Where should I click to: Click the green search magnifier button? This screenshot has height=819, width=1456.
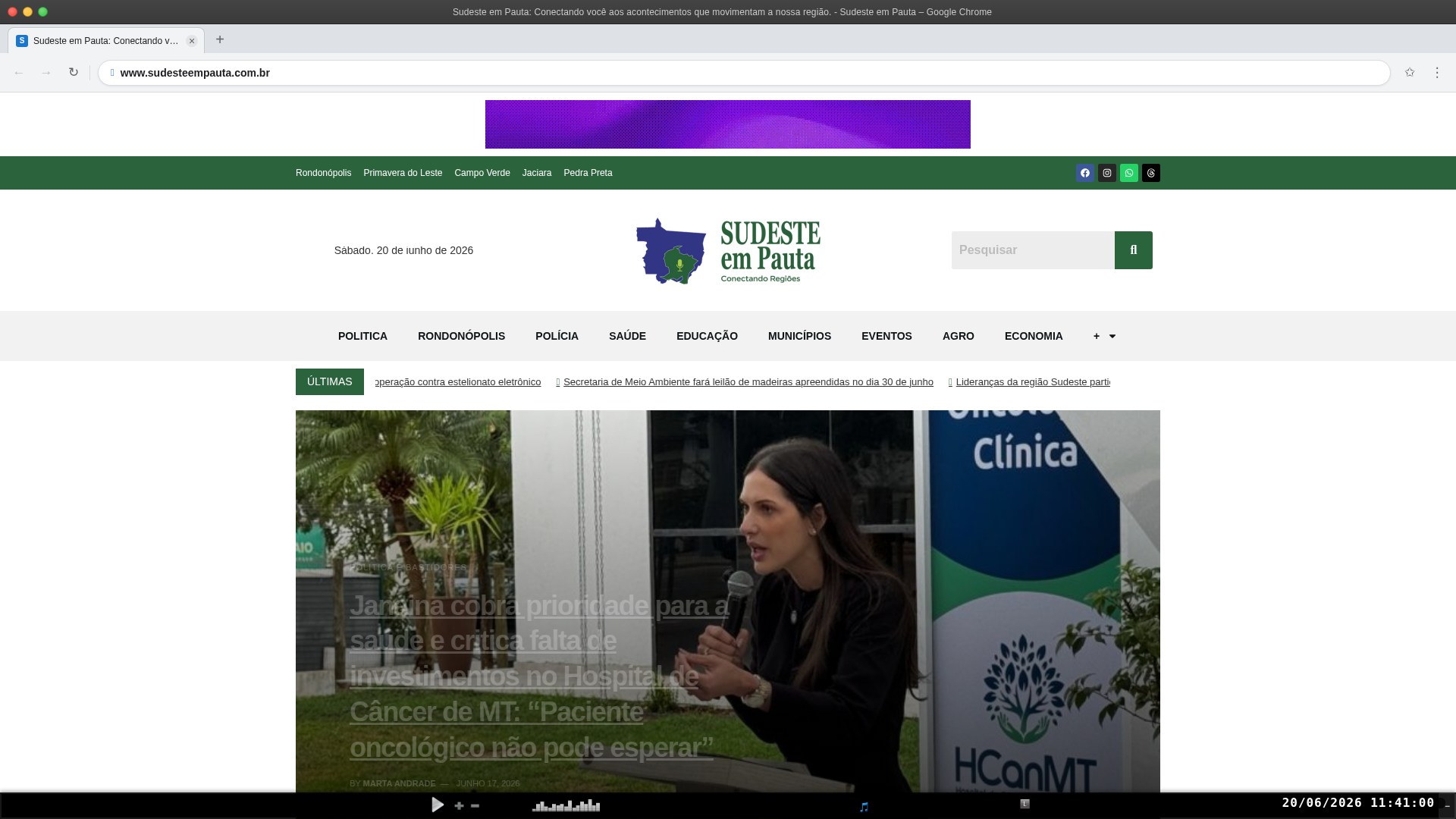(x=1134, y=250)
